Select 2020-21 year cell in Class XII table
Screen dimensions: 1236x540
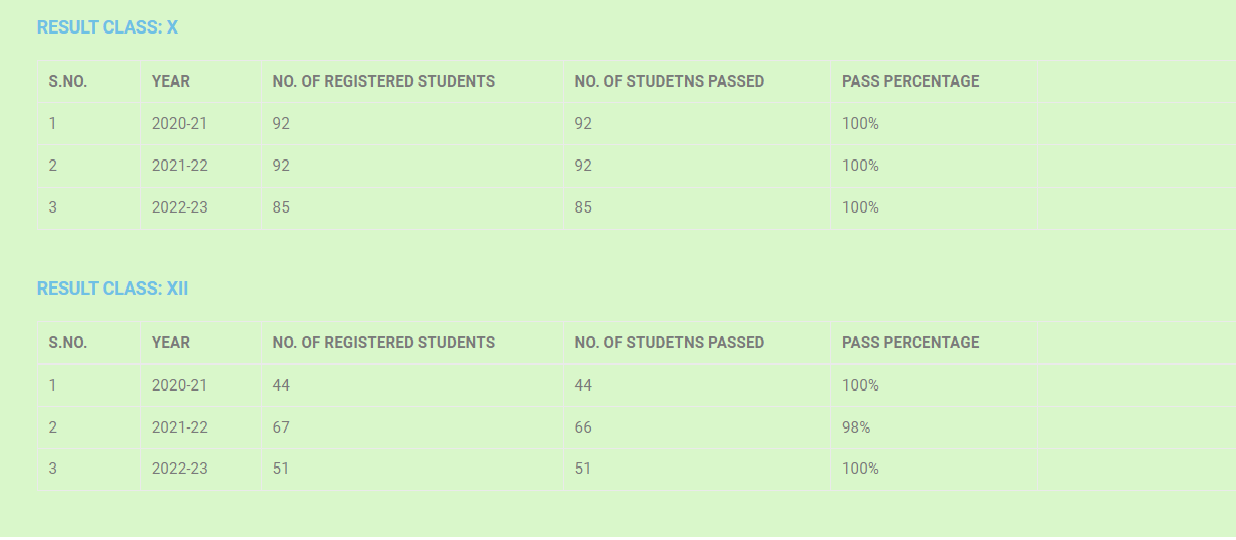(180, 385)
